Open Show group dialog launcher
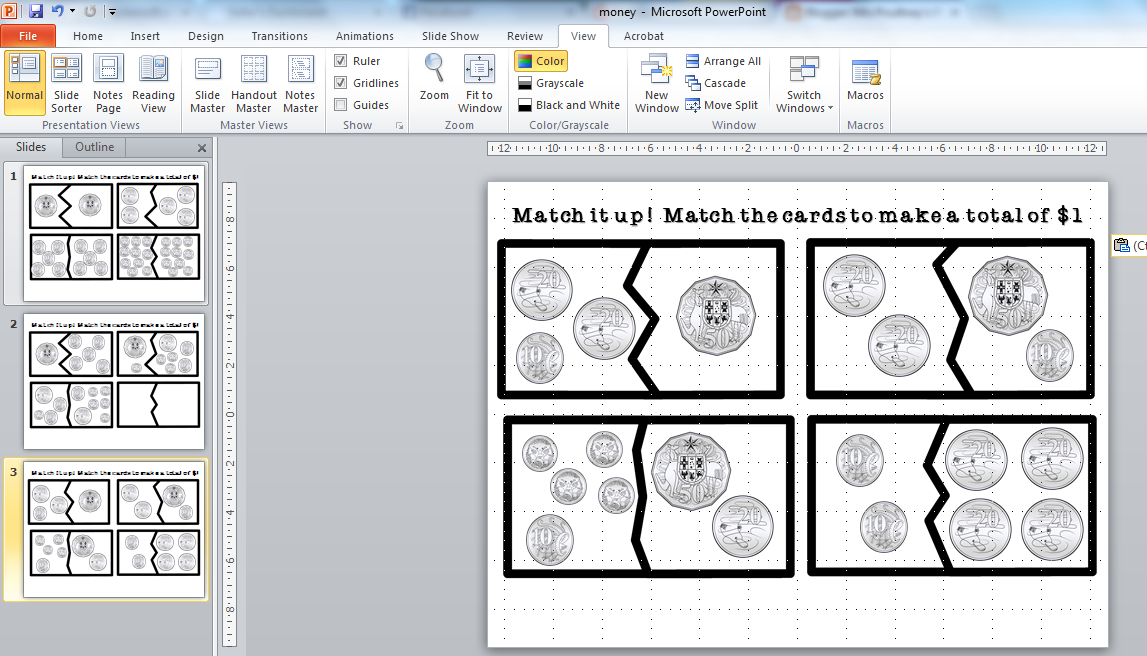The height and width of the screenshot is (656, 1147). click(399, 126)
